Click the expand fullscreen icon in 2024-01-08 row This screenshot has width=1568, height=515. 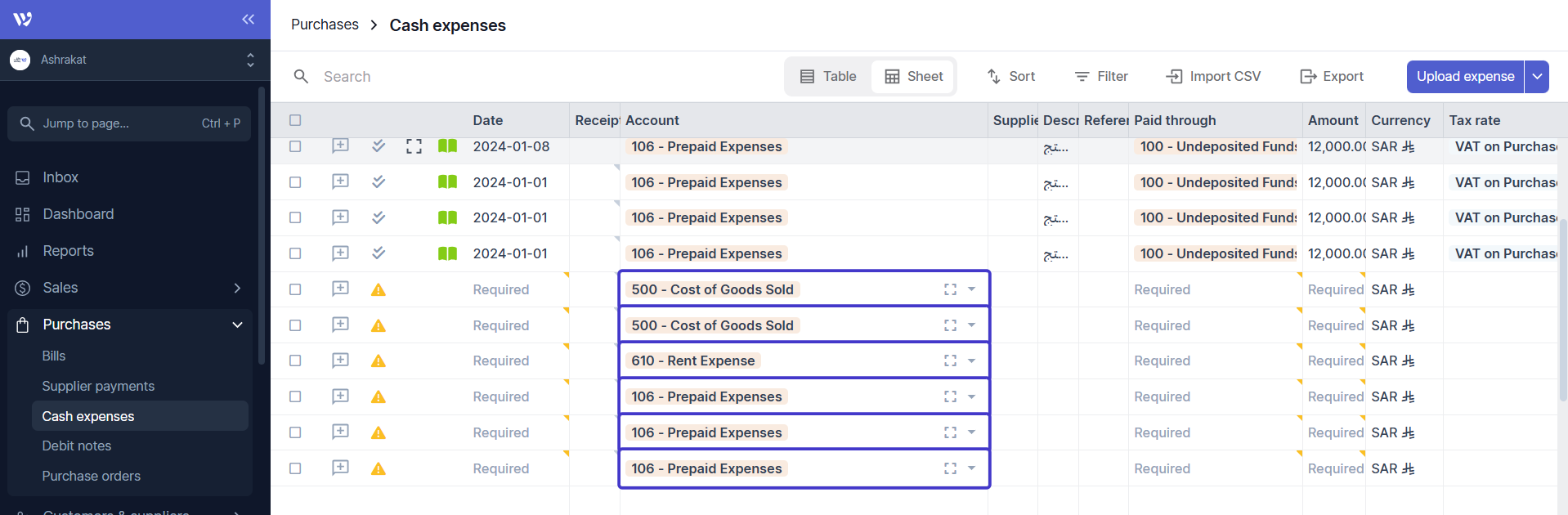pos(414,146)
